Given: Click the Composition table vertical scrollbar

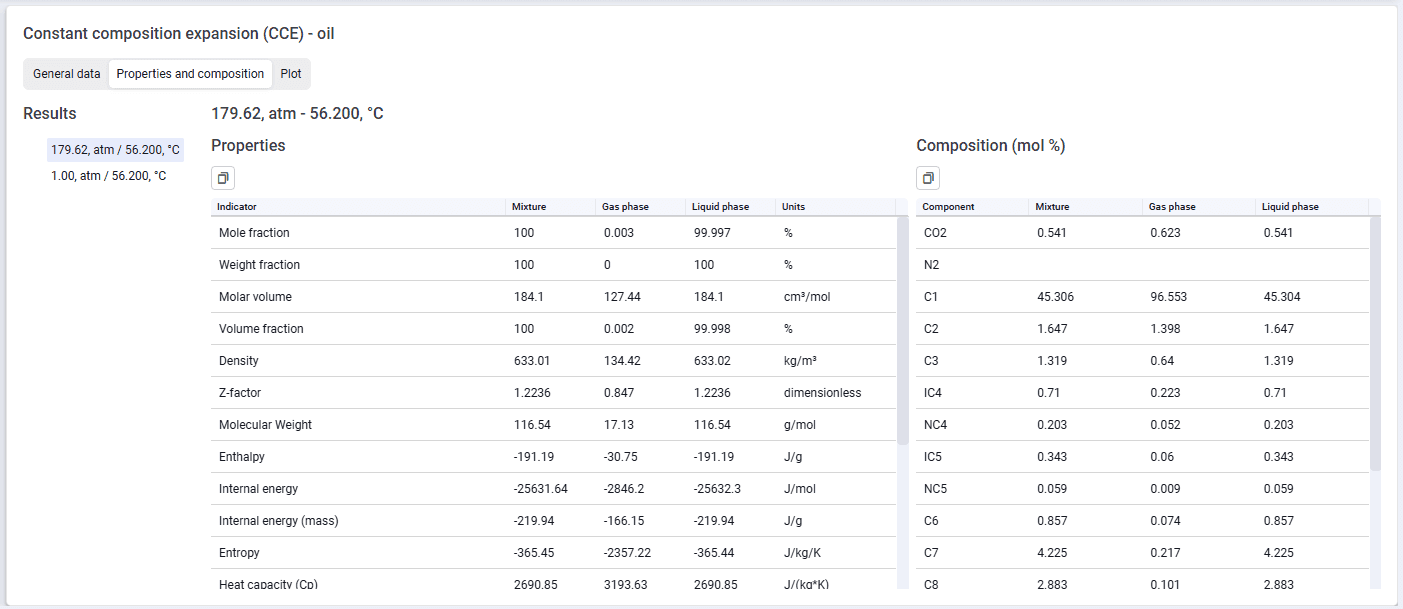Looking at the screenshot, I should click(1375, 343).
